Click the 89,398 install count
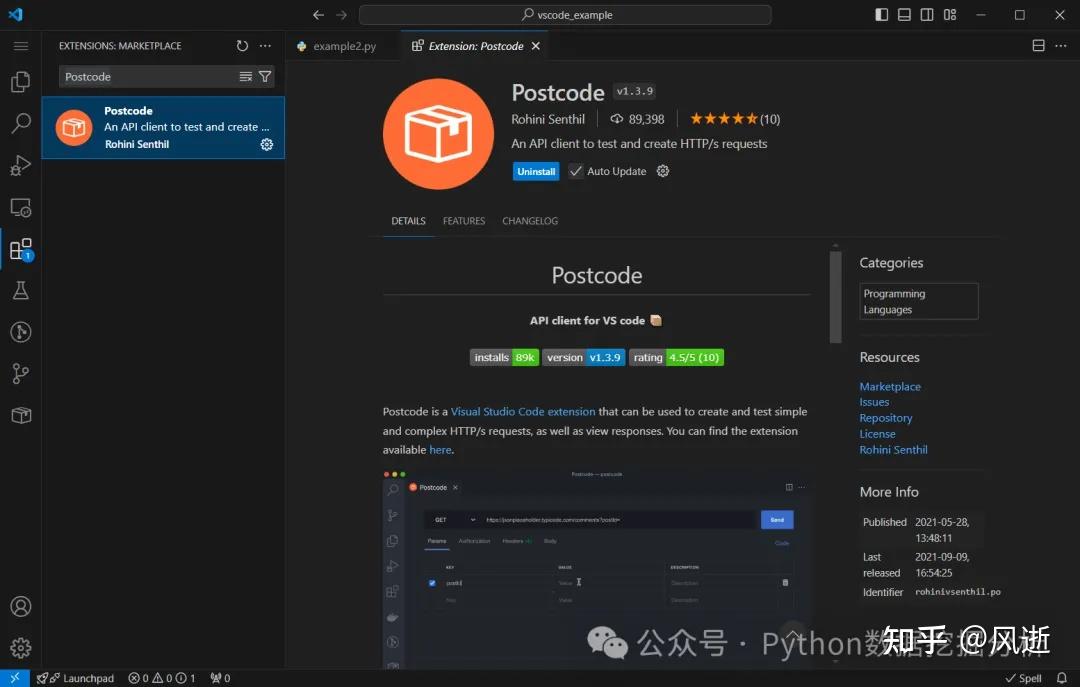The image size is (1080, 687). coord(638,119)
